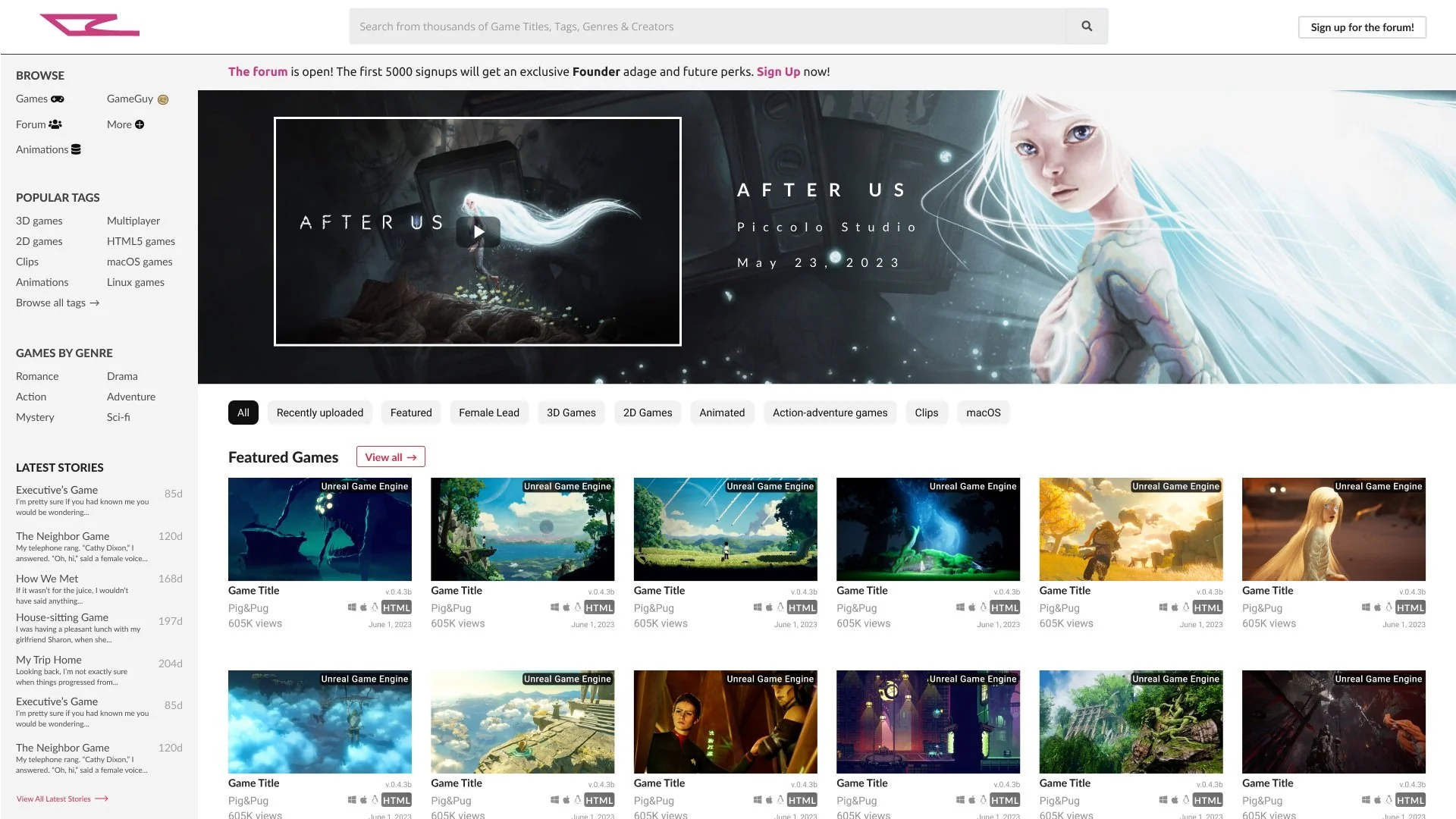
Task: Click HTML badge on first game card
Action: (x=396, y=607)
